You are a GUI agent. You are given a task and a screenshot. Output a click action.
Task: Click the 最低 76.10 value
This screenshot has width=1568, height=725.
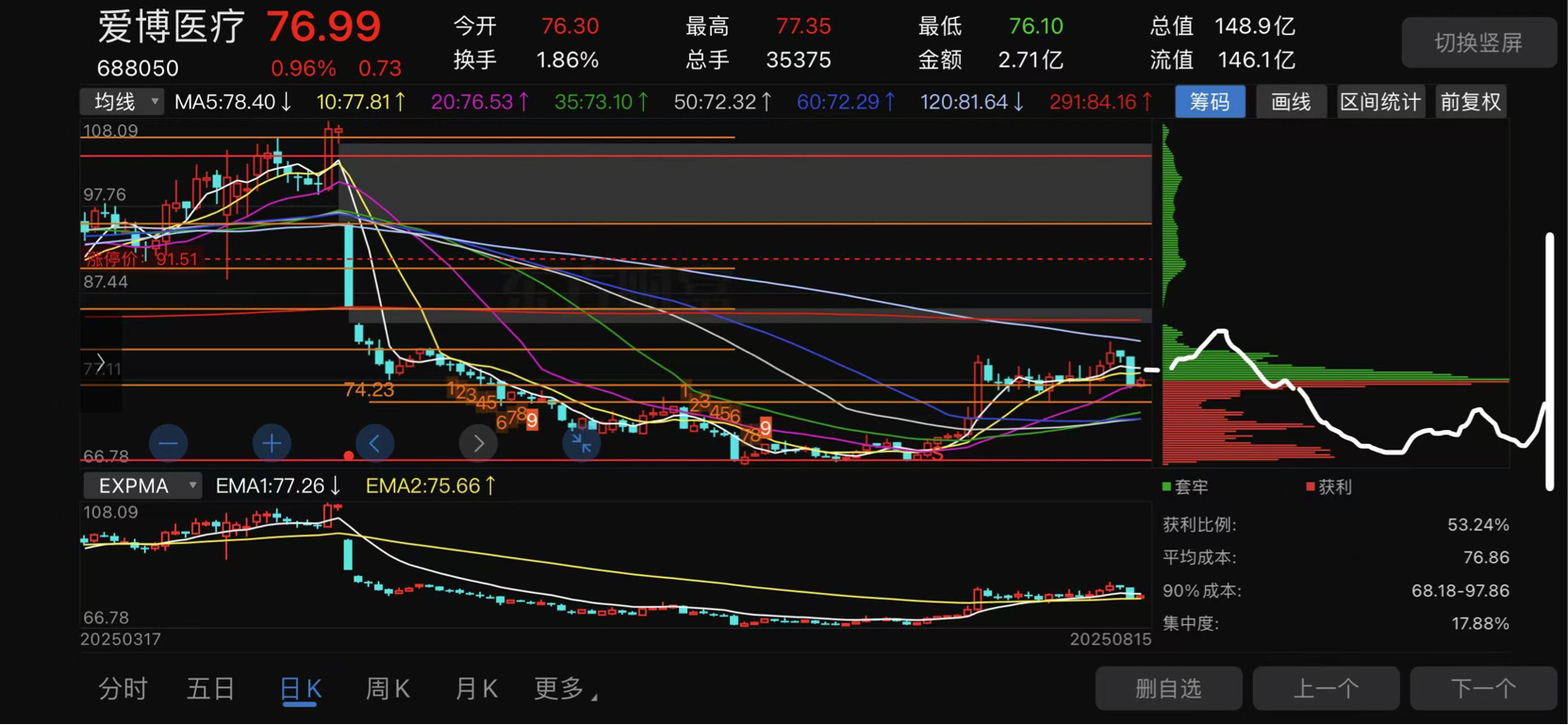(x=1036, y=26)
